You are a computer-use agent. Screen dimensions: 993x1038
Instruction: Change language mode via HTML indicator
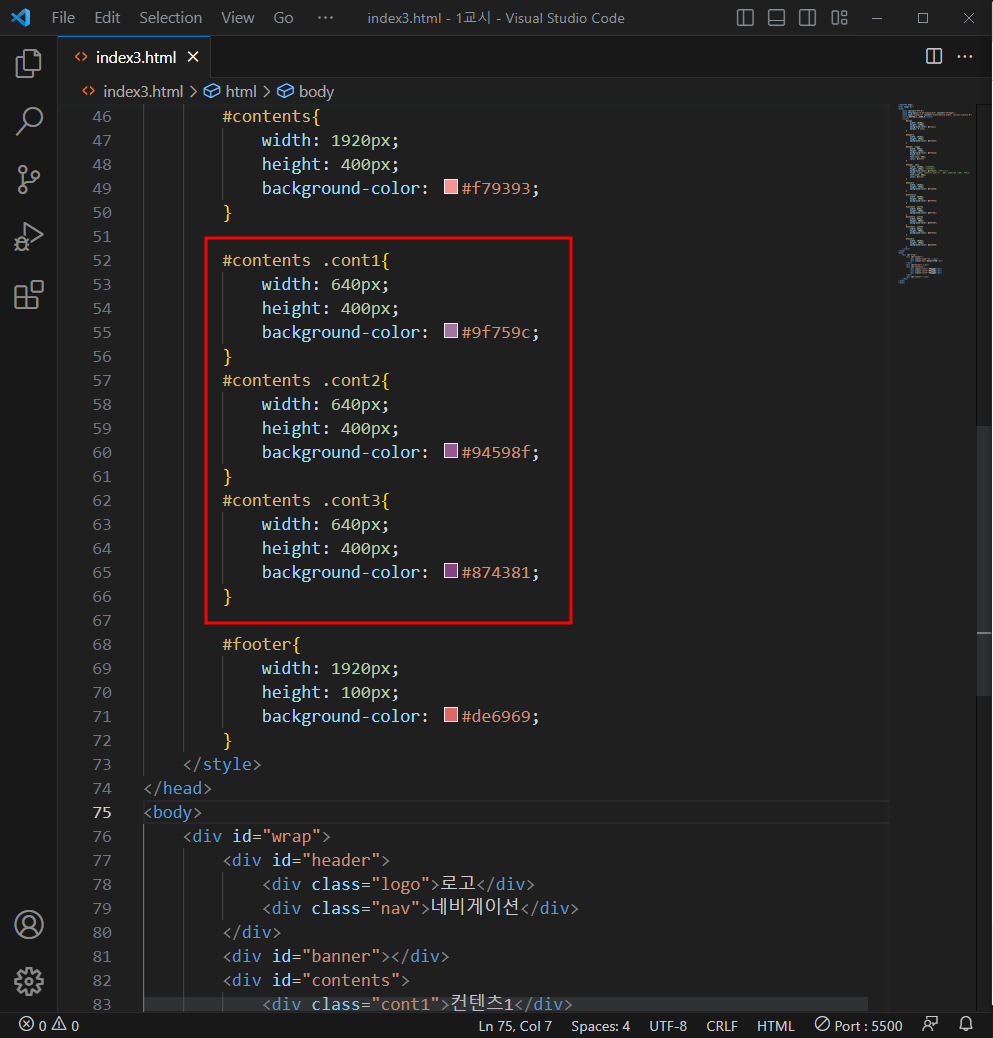click(x=775, y=1026)
